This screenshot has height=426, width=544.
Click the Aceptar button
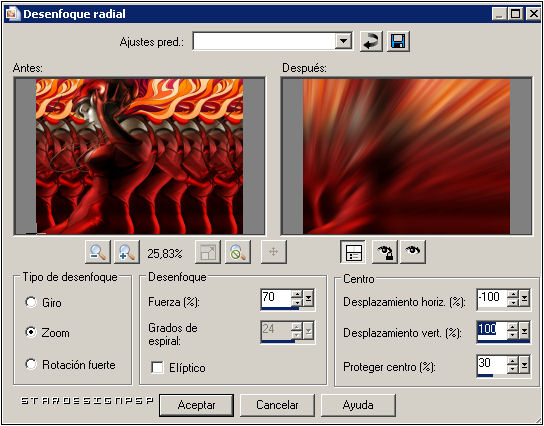197,405
